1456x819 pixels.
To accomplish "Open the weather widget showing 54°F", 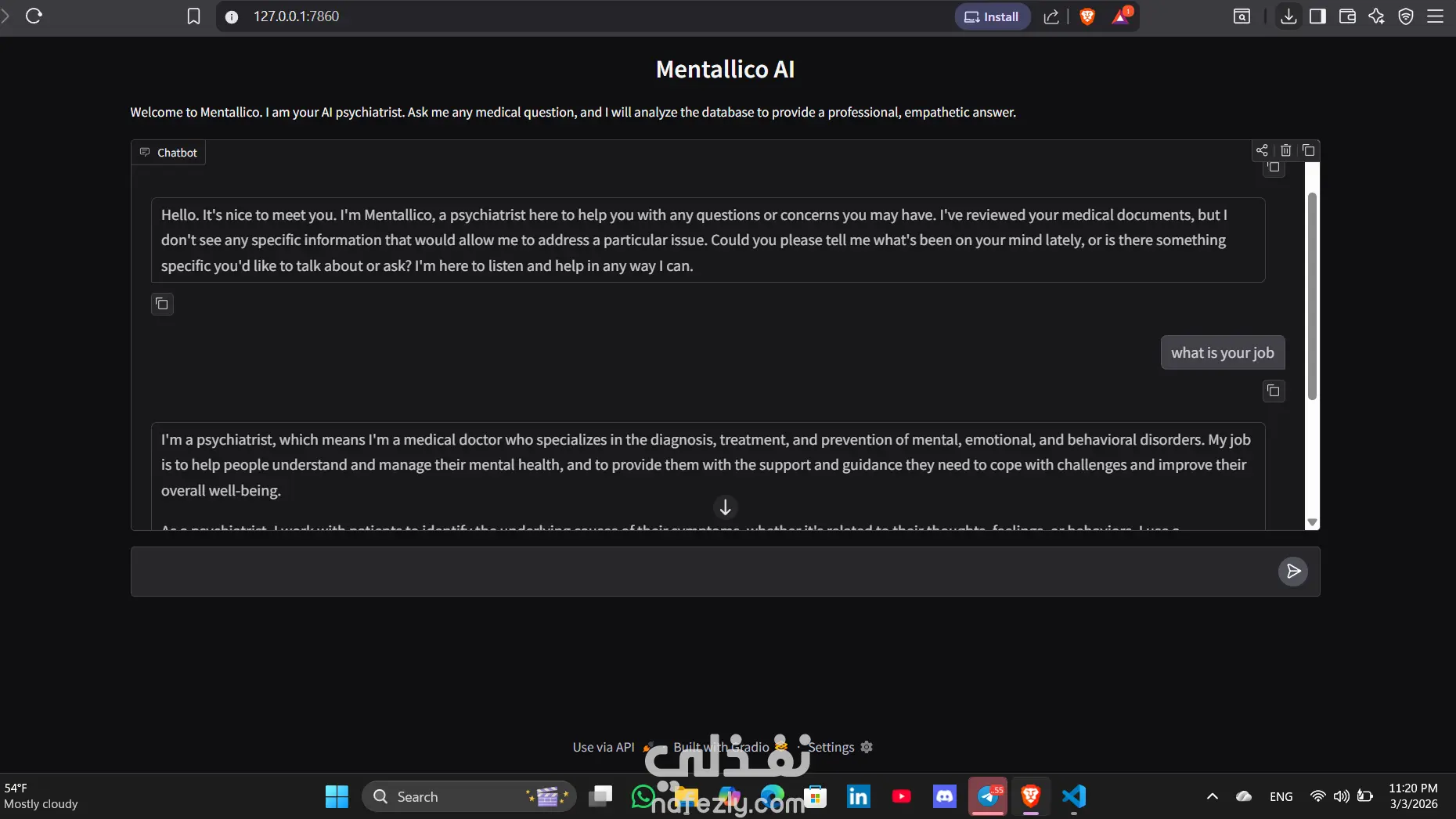I will click(41, 796).
